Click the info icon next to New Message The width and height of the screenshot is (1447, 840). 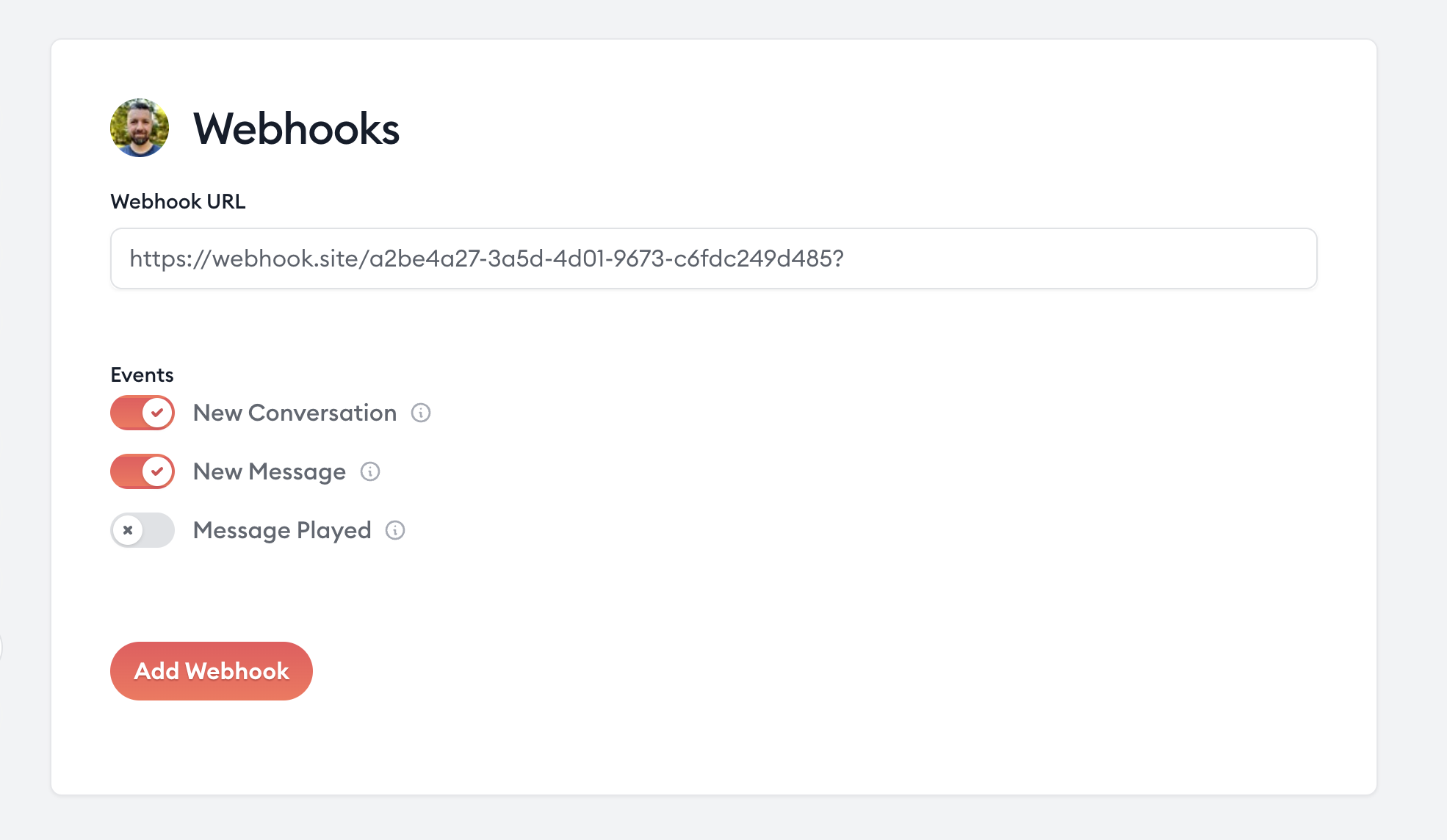point(370,471)
